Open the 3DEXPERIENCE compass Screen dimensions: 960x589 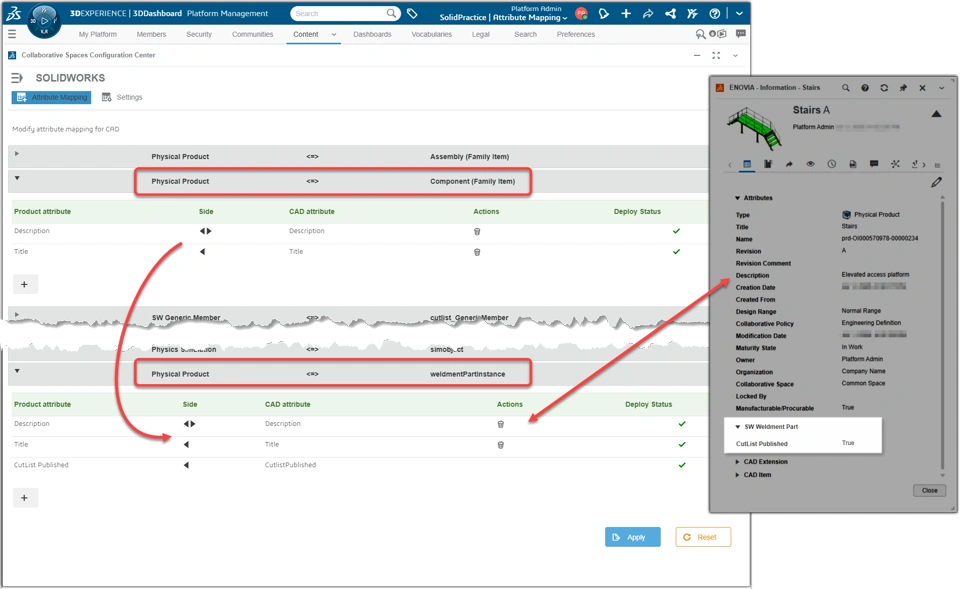click(x=44, y=20)
